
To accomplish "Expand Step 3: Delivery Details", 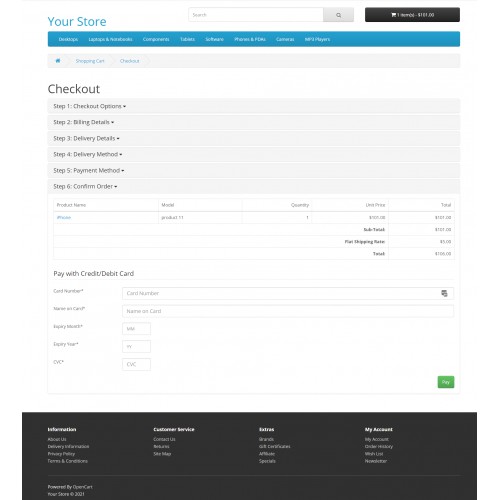I will (x=86, y=138).
